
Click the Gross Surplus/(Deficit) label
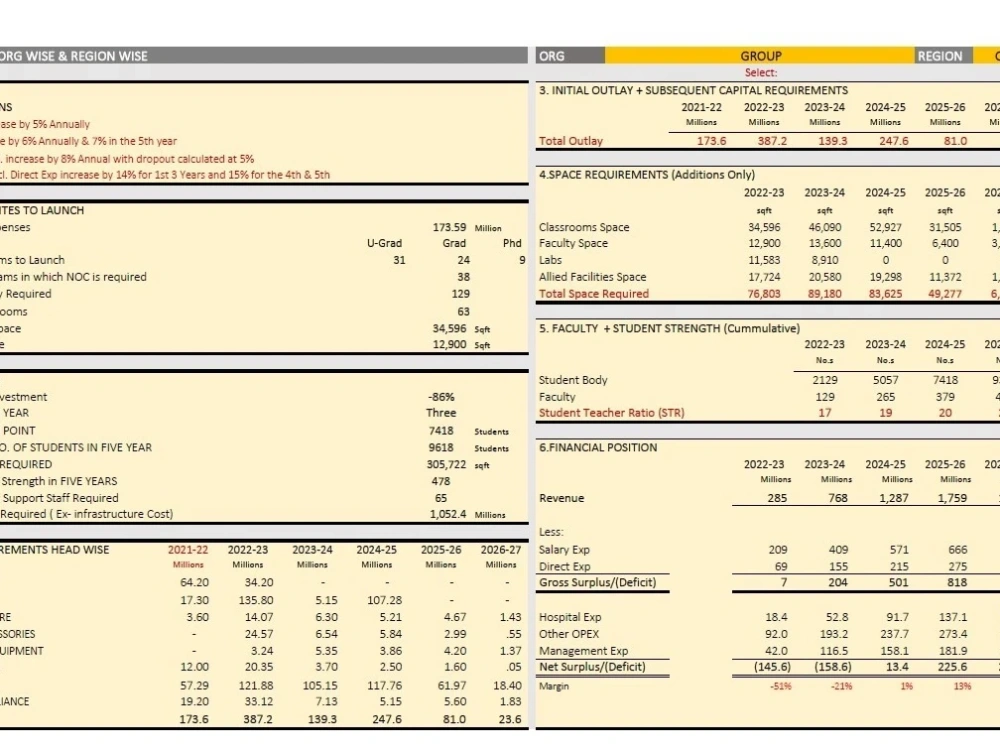click(597, 582)
